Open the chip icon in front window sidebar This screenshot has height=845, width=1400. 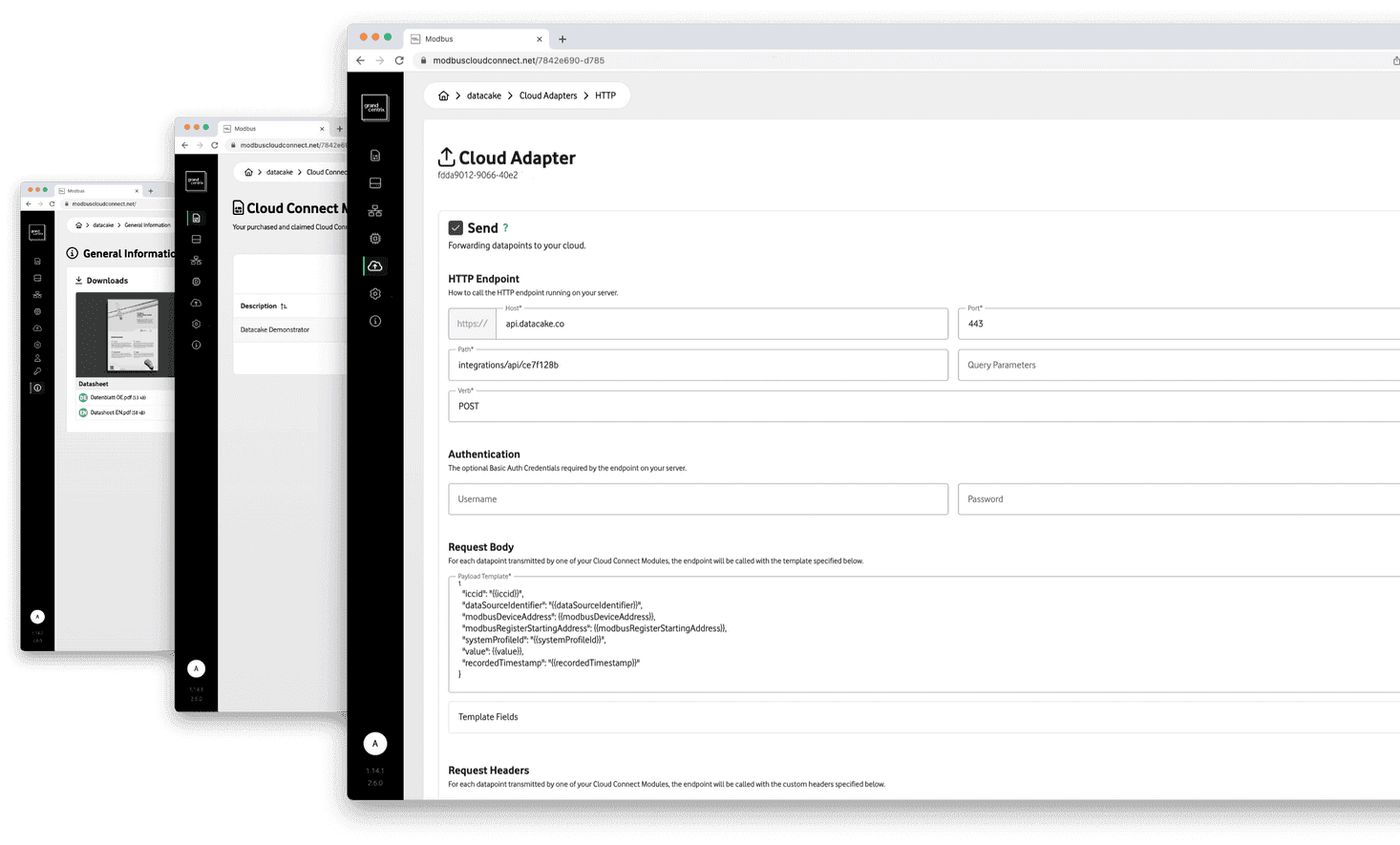375,239
